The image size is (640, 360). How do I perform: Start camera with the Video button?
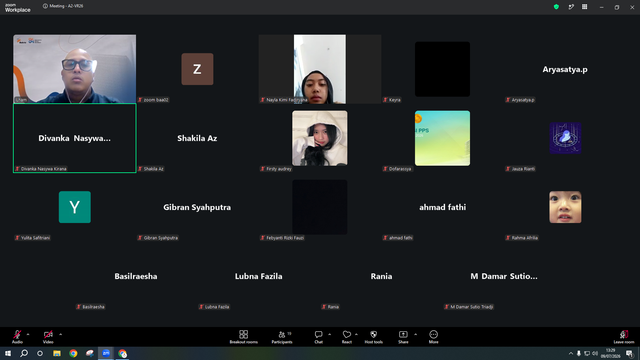click(48, 337)
